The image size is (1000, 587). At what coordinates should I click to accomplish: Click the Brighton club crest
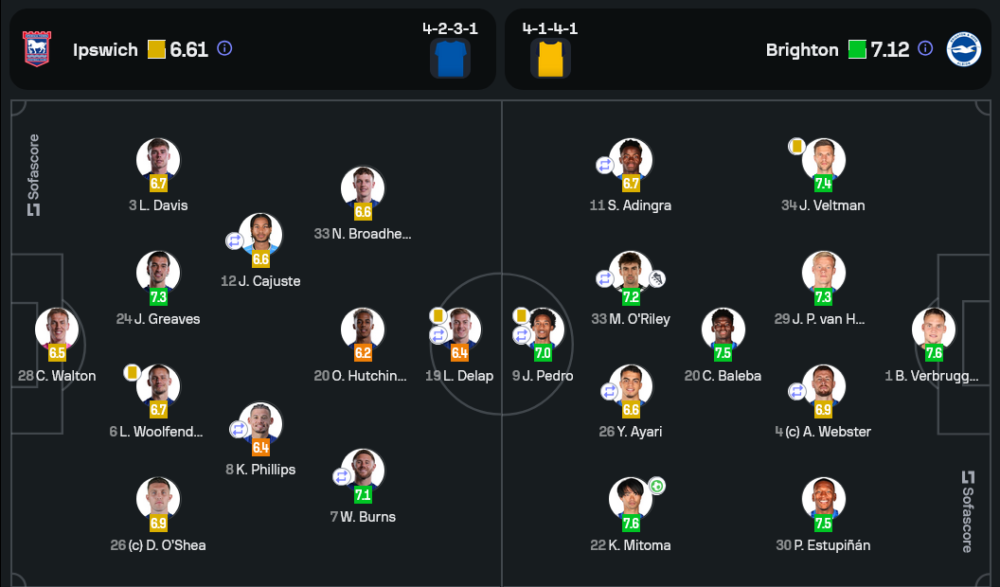(x=964, y=49)
